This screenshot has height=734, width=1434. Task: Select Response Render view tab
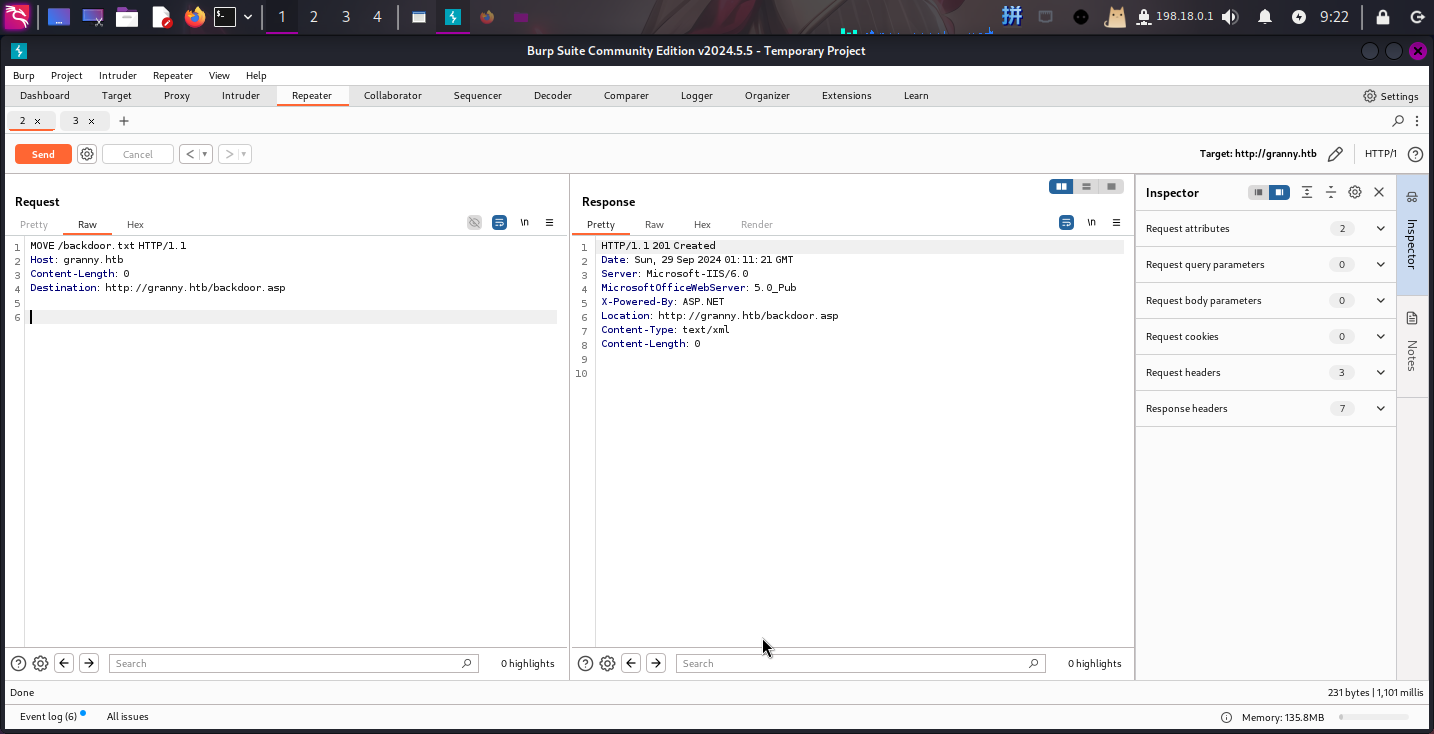pos(757,225)
